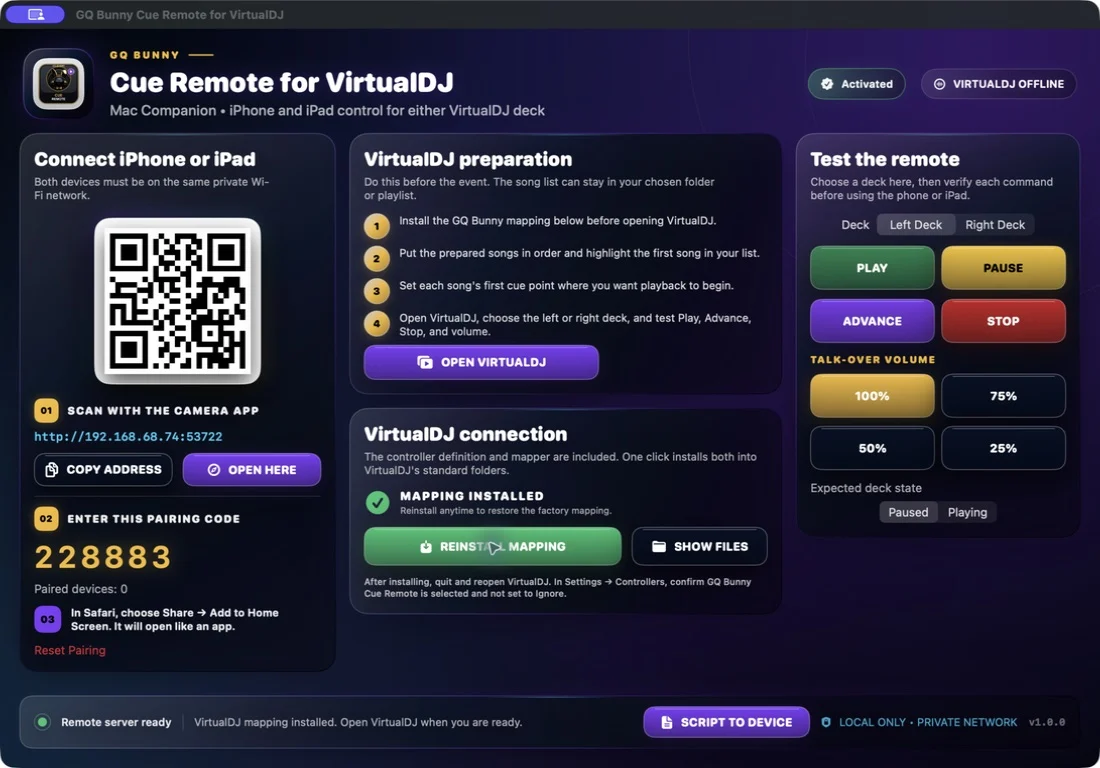Click Enter This Pairing Code label
1100x768 pixels.
click(x=154, y=519)
